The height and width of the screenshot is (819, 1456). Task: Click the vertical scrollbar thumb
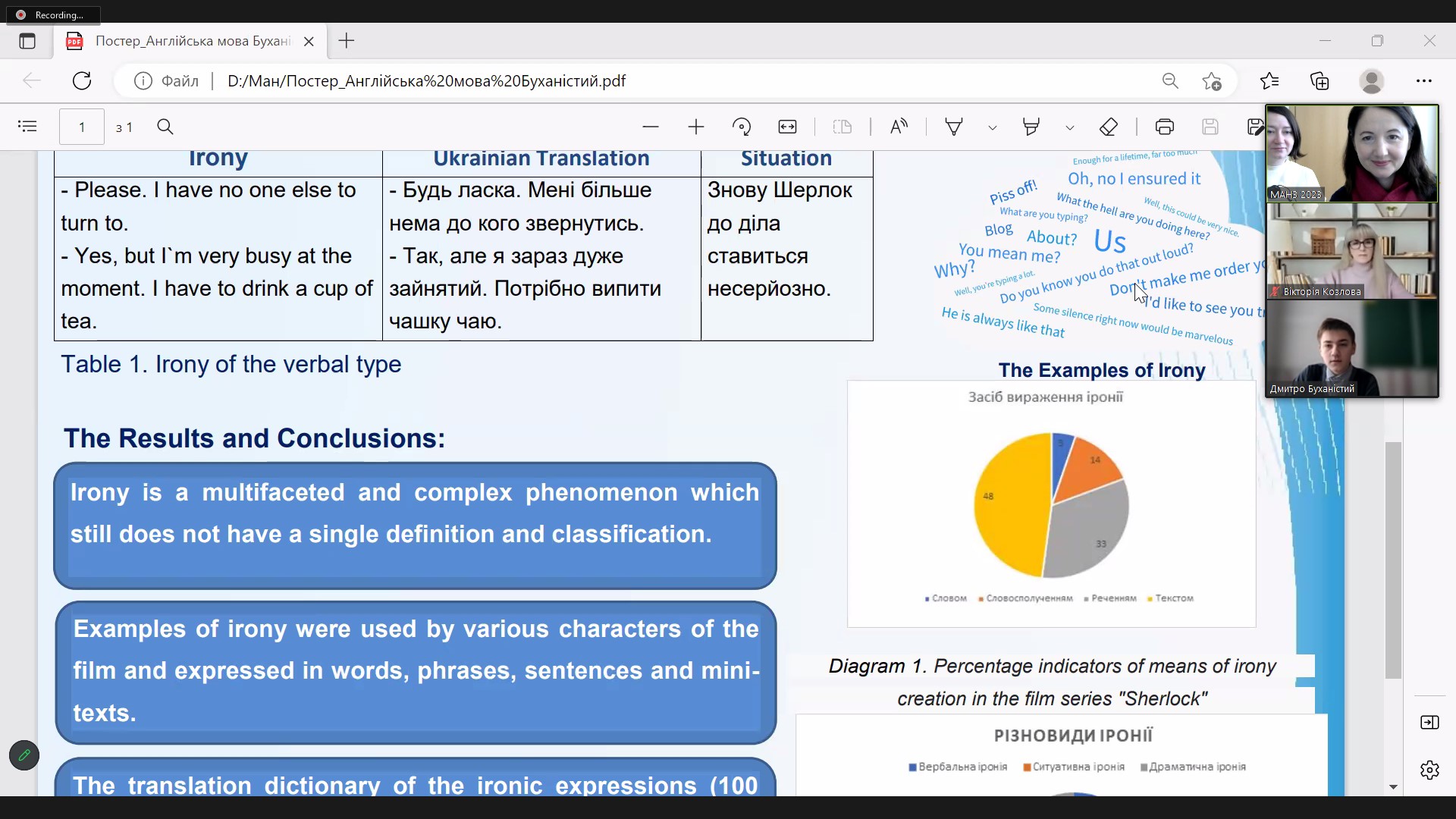(1393, 560)
